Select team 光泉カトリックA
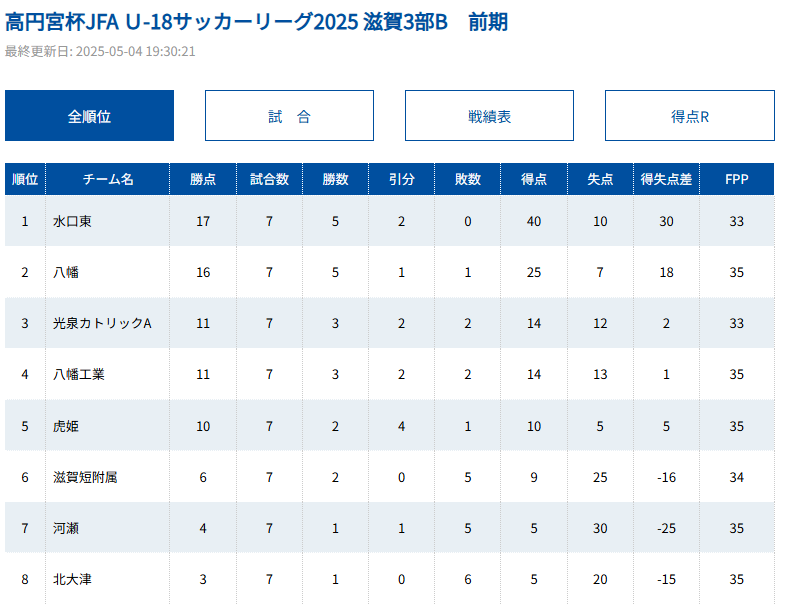 (102, 323)
